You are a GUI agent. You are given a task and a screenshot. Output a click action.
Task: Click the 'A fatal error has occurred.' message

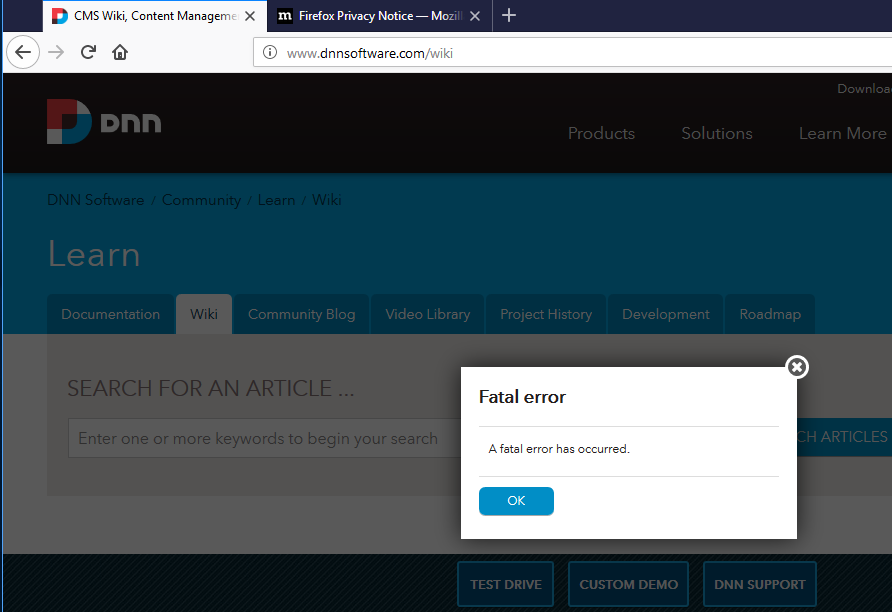click(559, 449)
